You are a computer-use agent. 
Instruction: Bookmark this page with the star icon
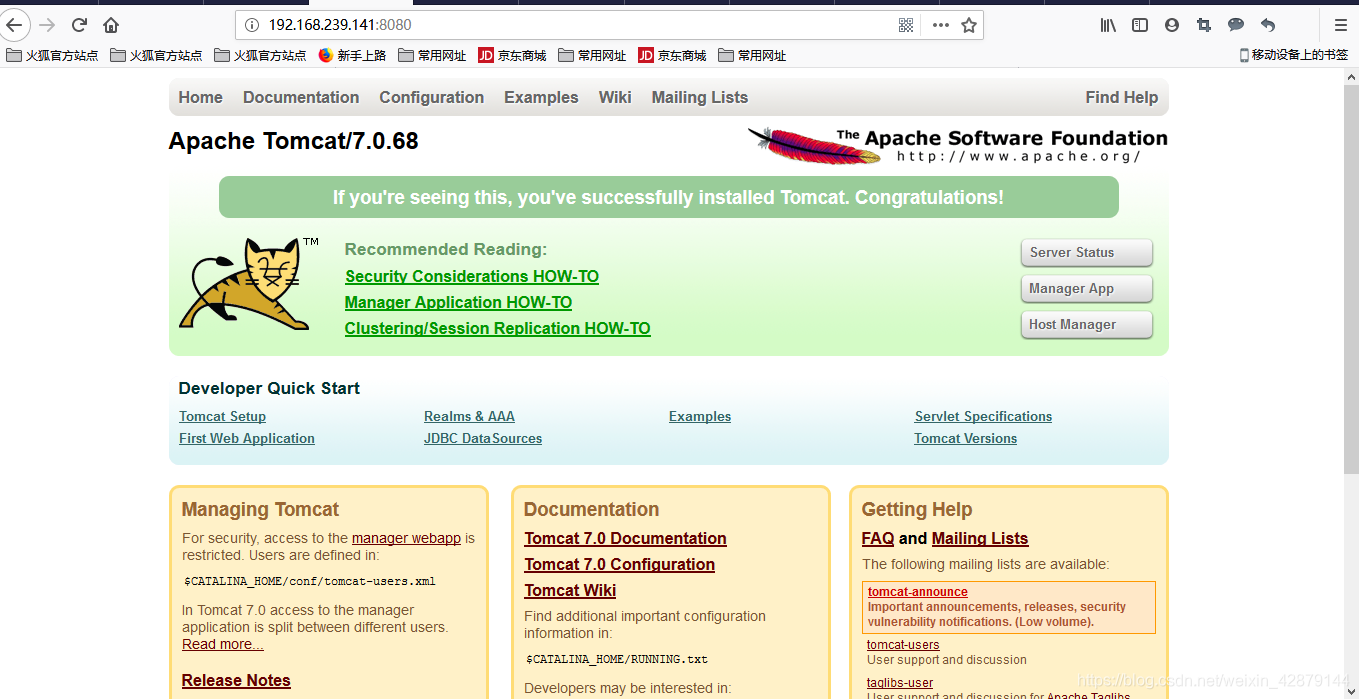pos(969,25)
